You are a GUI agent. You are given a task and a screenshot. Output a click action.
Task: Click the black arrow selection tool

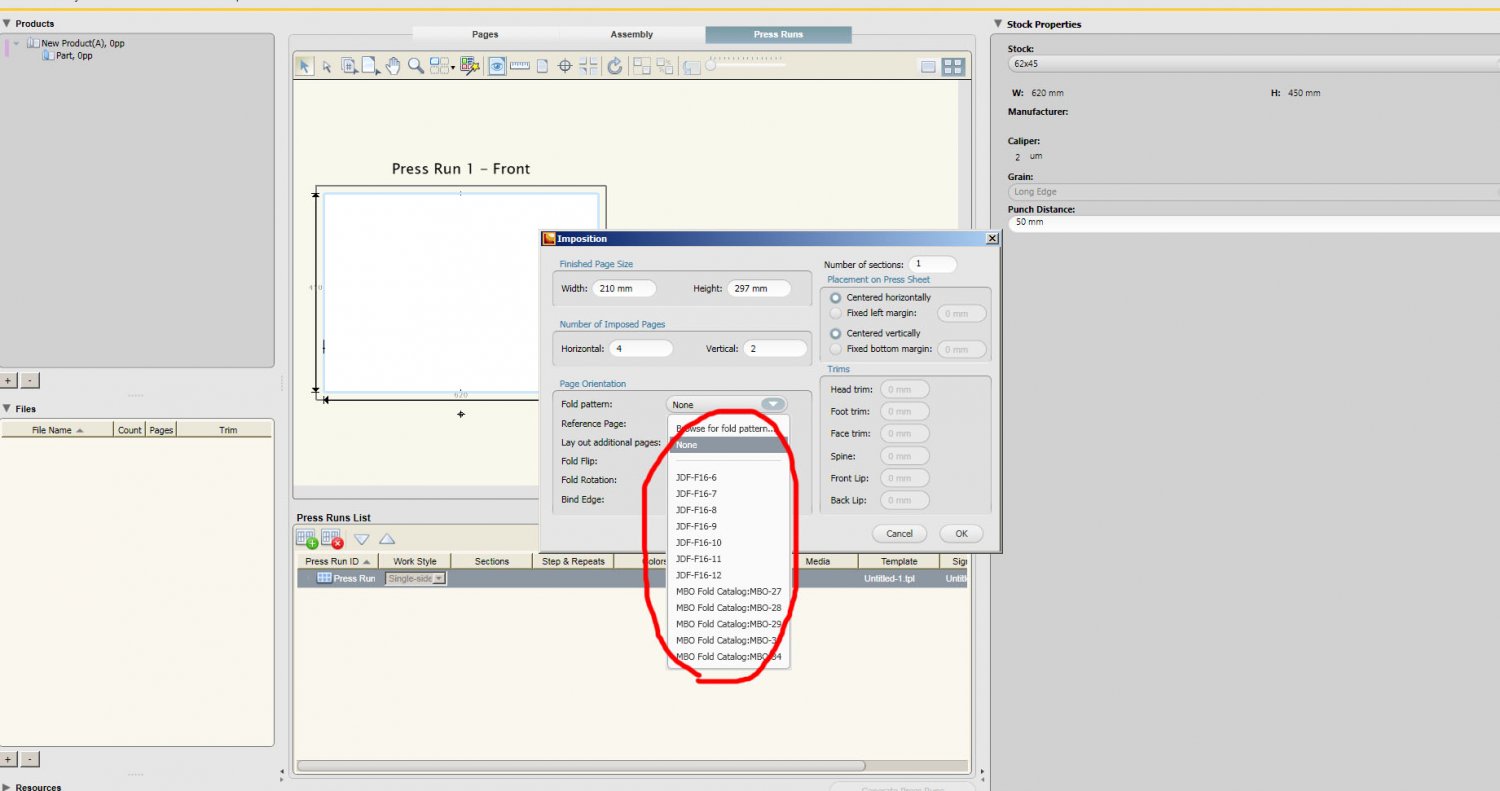point(304,66)
